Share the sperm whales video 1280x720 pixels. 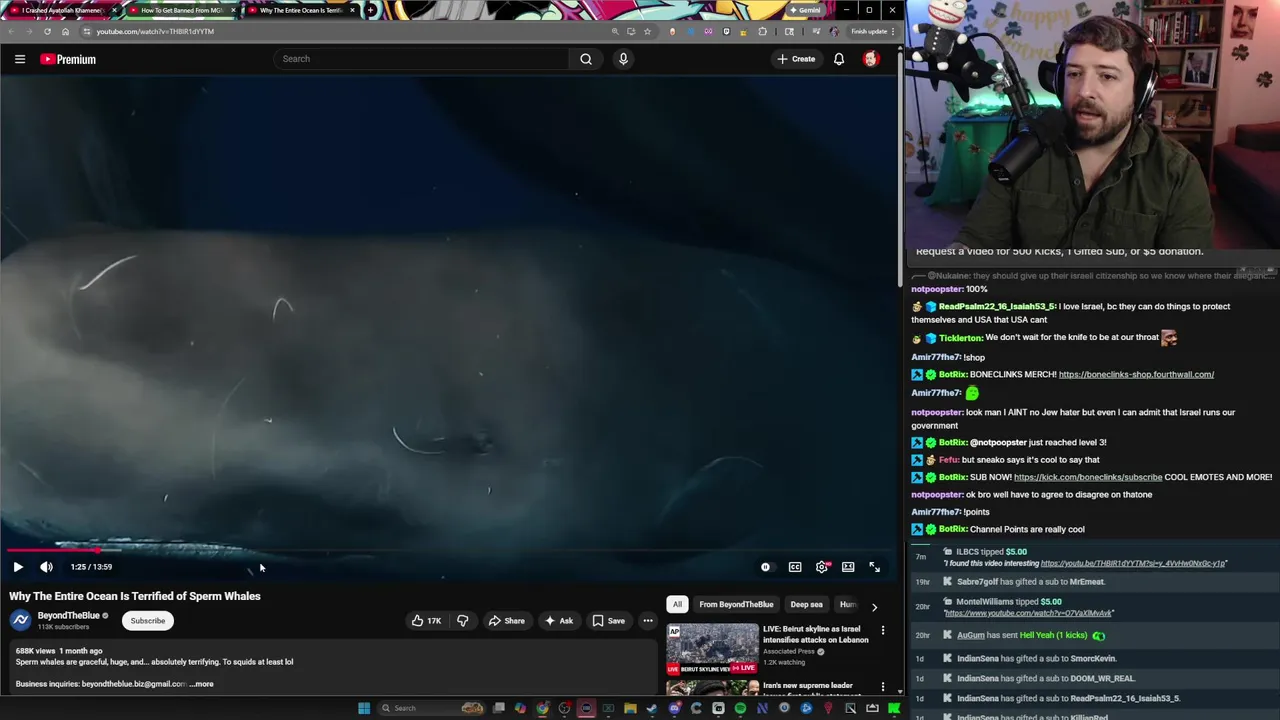506,621
